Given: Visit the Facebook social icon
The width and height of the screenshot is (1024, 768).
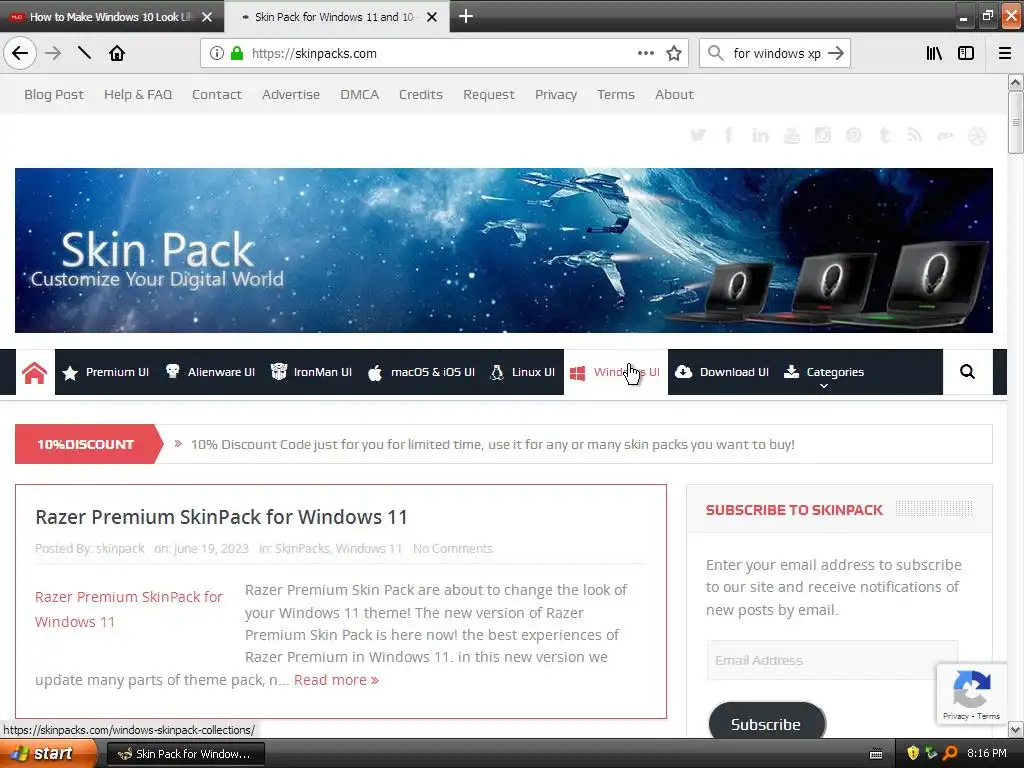Looking at the screenshot, I should tap(729, 135).
